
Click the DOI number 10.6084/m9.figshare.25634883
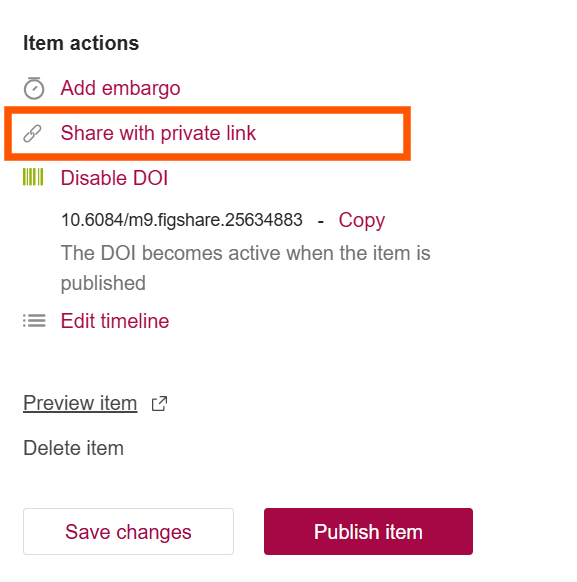(x=181, y=220)
